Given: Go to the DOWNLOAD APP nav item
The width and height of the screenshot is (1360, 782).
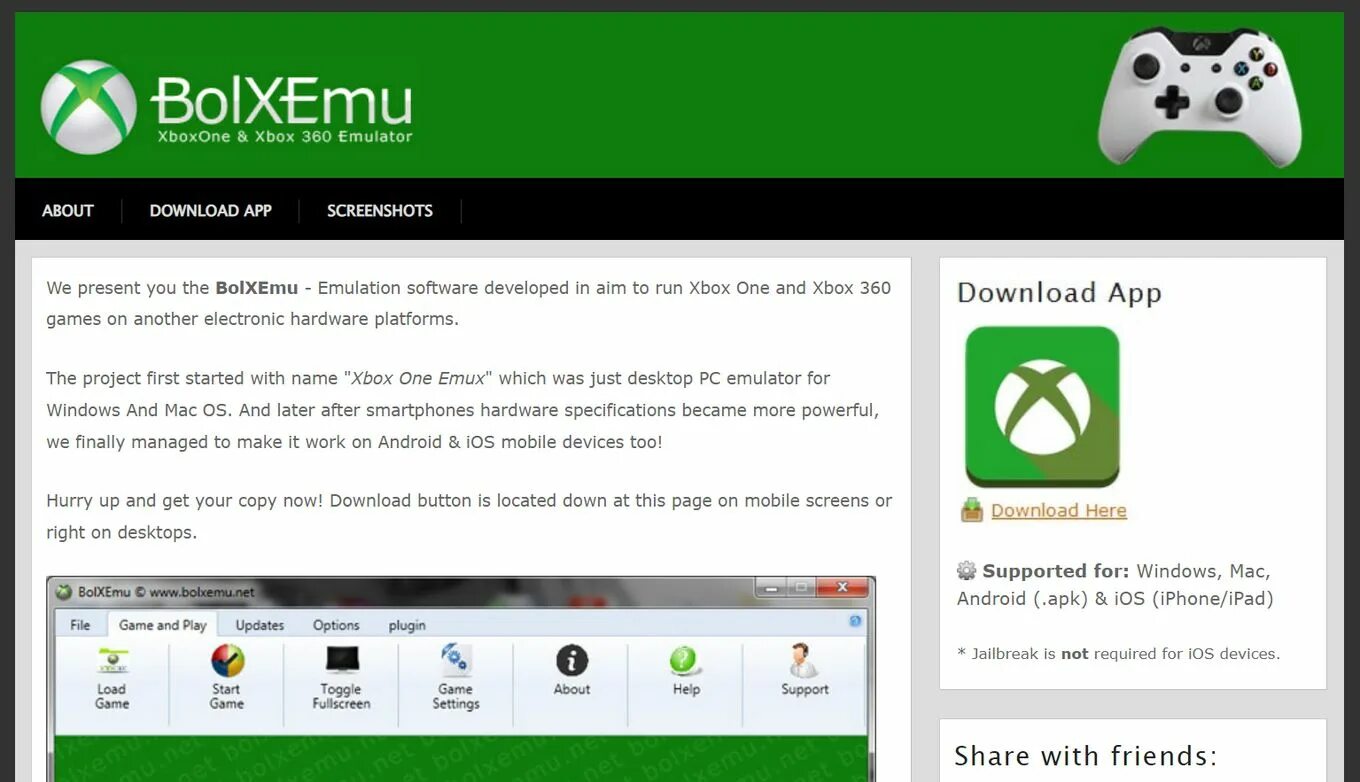Looking at the screenshot, I should (x=211, y=210).
